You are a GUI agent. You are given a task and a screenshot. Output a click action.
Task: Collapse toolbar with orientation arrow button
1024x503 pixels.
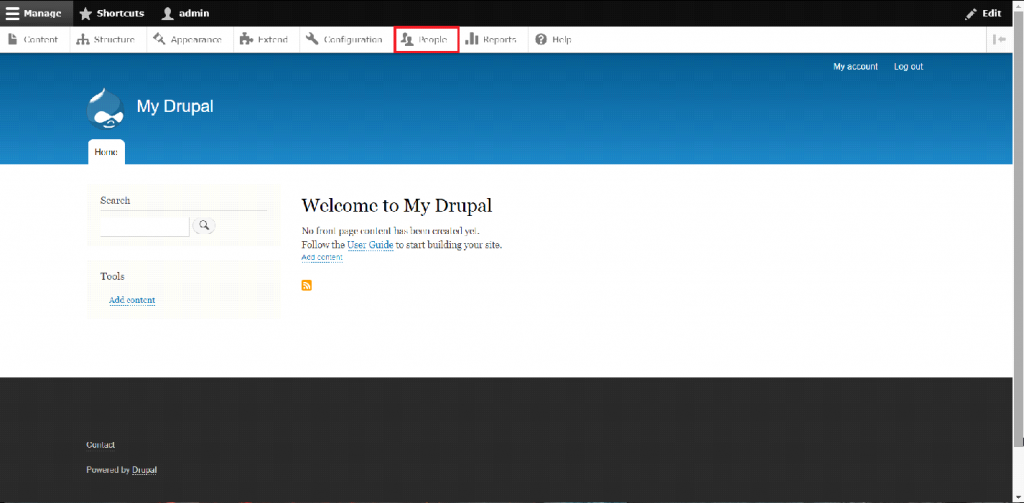(999, 39)
